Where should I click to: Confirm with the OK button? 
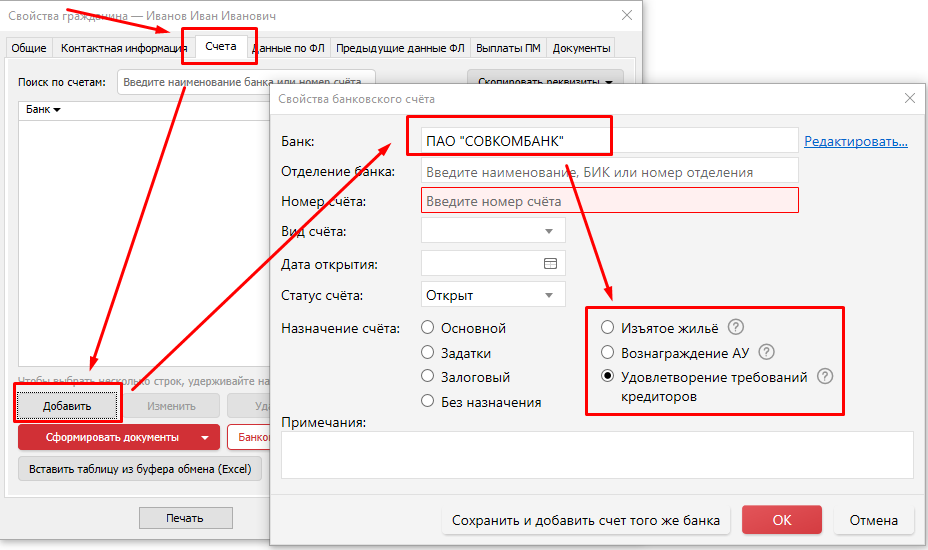tap(782, 520)
